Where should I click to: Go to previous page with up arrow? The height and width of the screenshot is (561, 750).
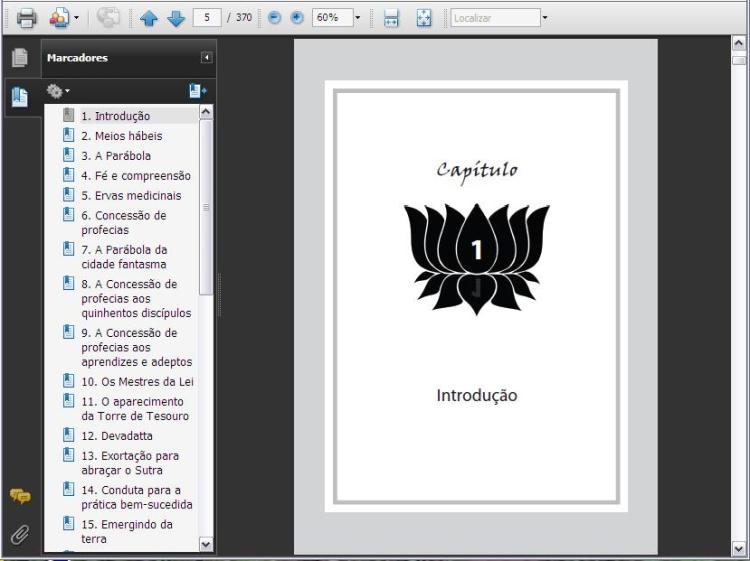coord(149,18)
